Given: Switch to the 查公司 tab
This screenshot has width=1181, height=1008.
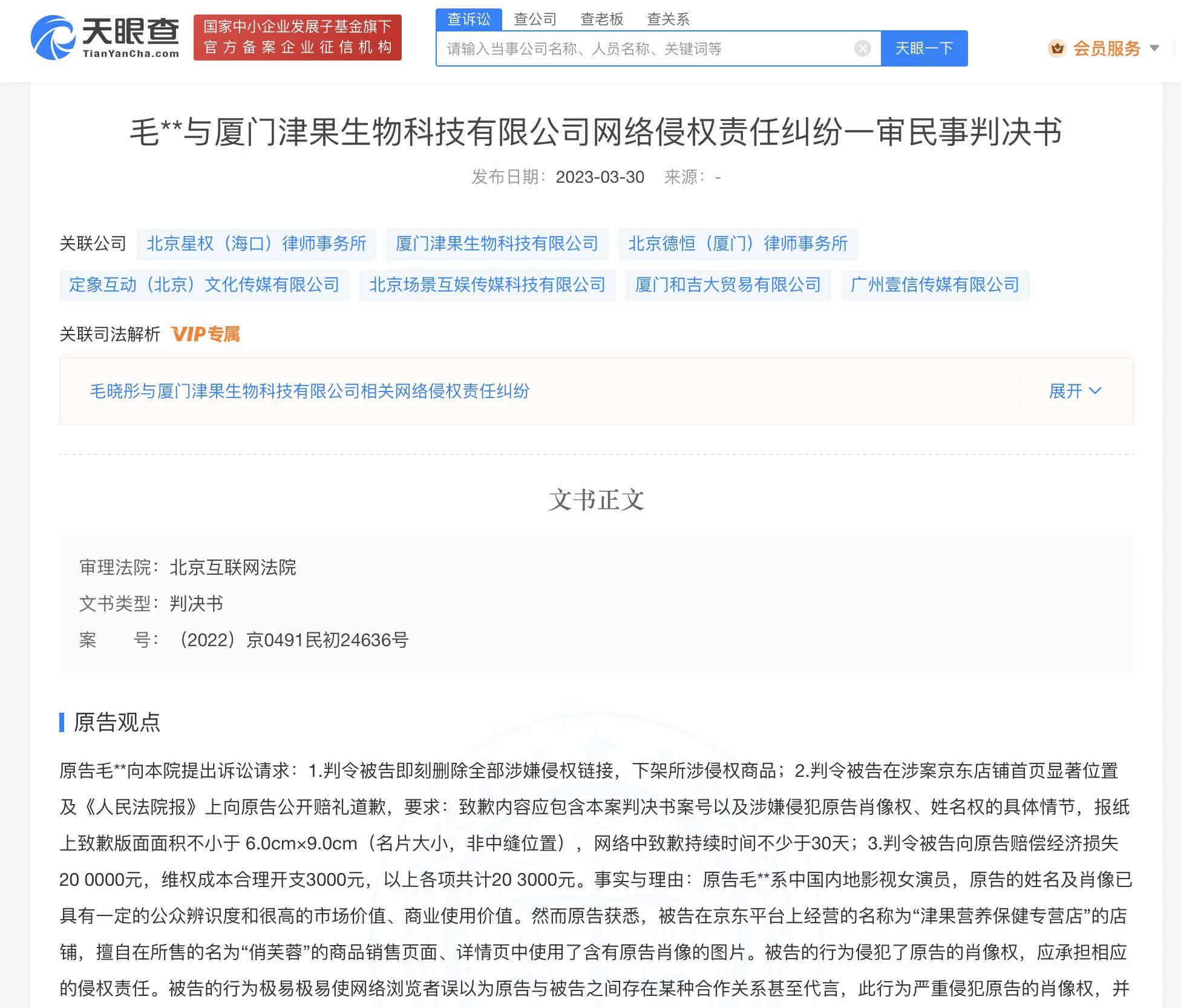Looking at the screenshot, I should tap(535, 18).
